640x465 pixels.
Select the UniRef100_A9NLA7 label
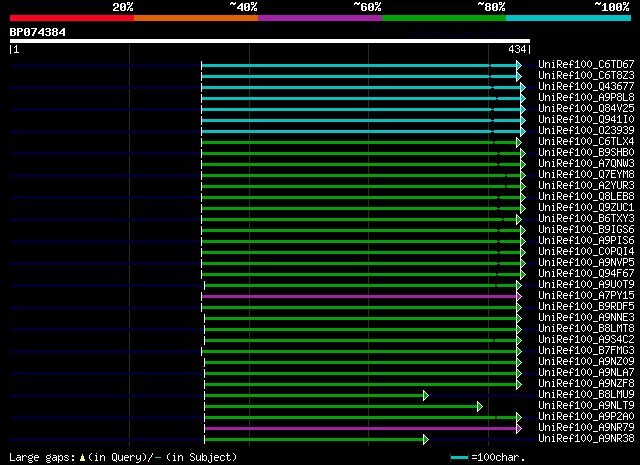tap(586, 373)
